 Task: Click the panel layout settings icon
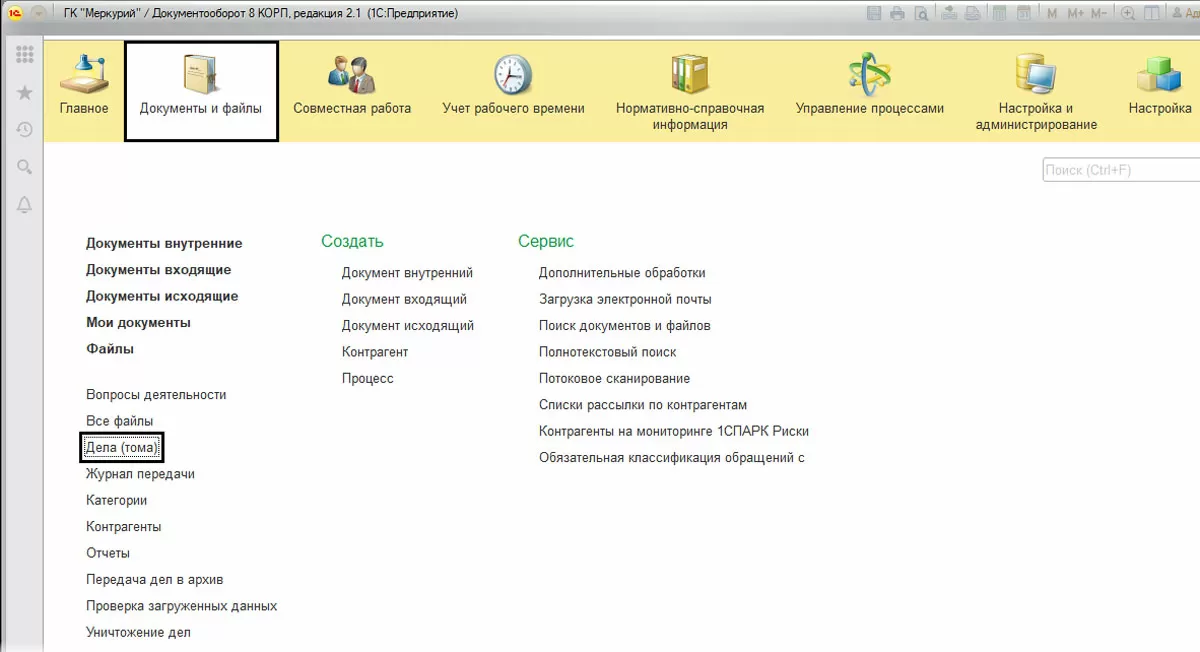(x=1152, y=13)
